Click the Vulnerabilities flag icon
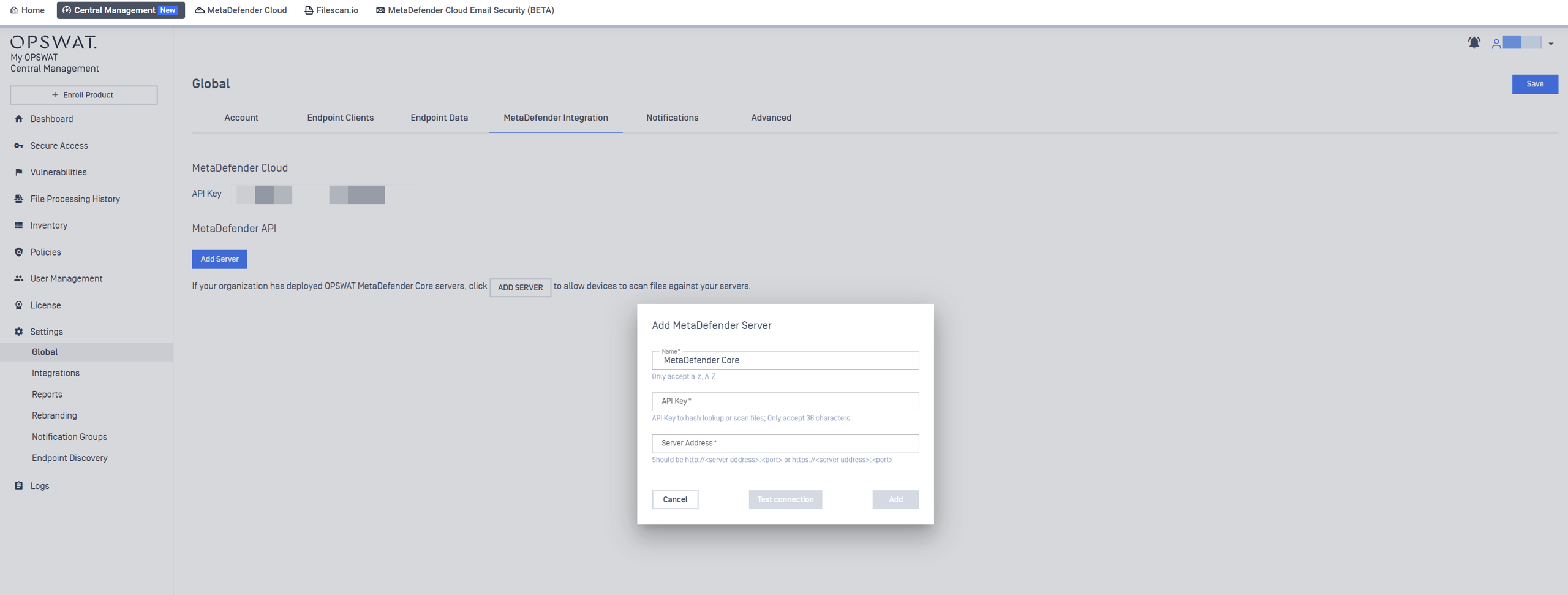The width and height of the screenshot is (1568, 595). pos(18,172)
